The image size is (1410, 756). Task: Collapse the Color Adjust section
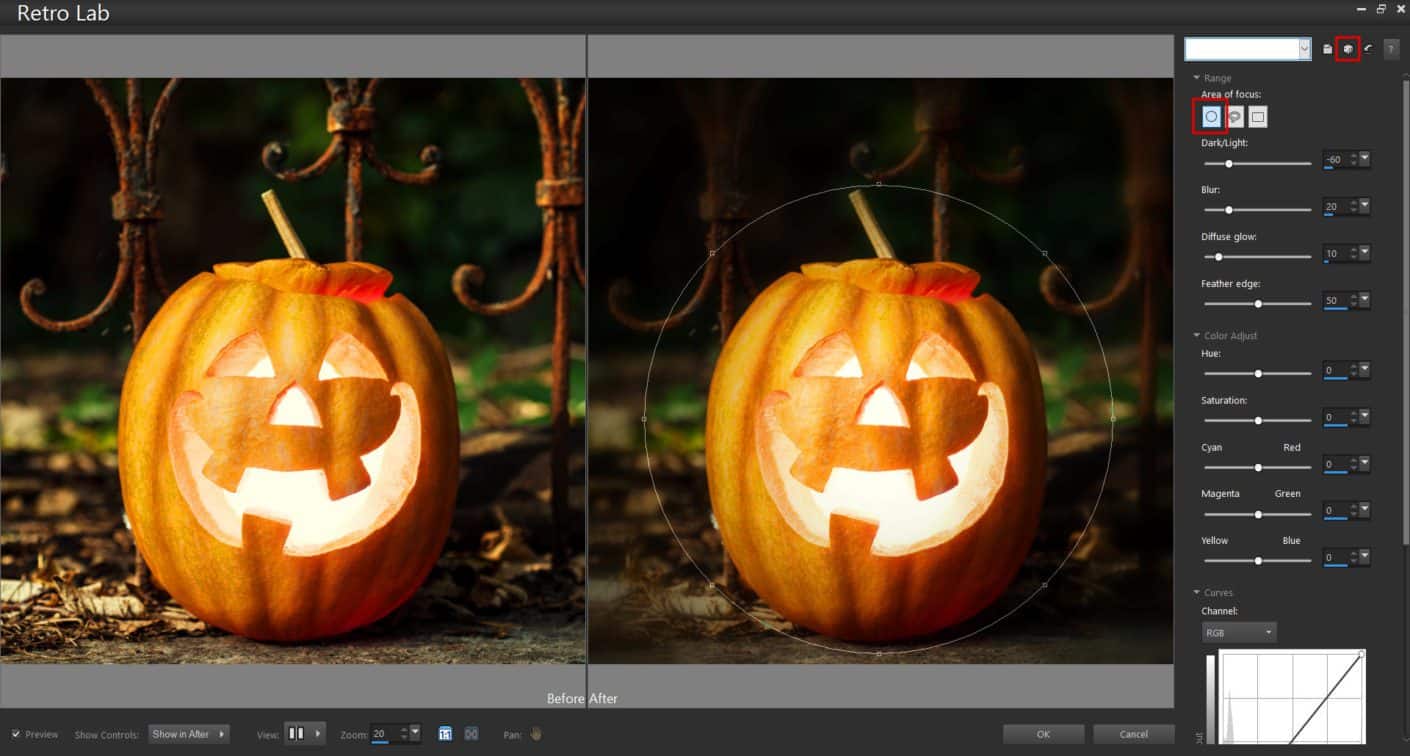tap(1195, 335)
